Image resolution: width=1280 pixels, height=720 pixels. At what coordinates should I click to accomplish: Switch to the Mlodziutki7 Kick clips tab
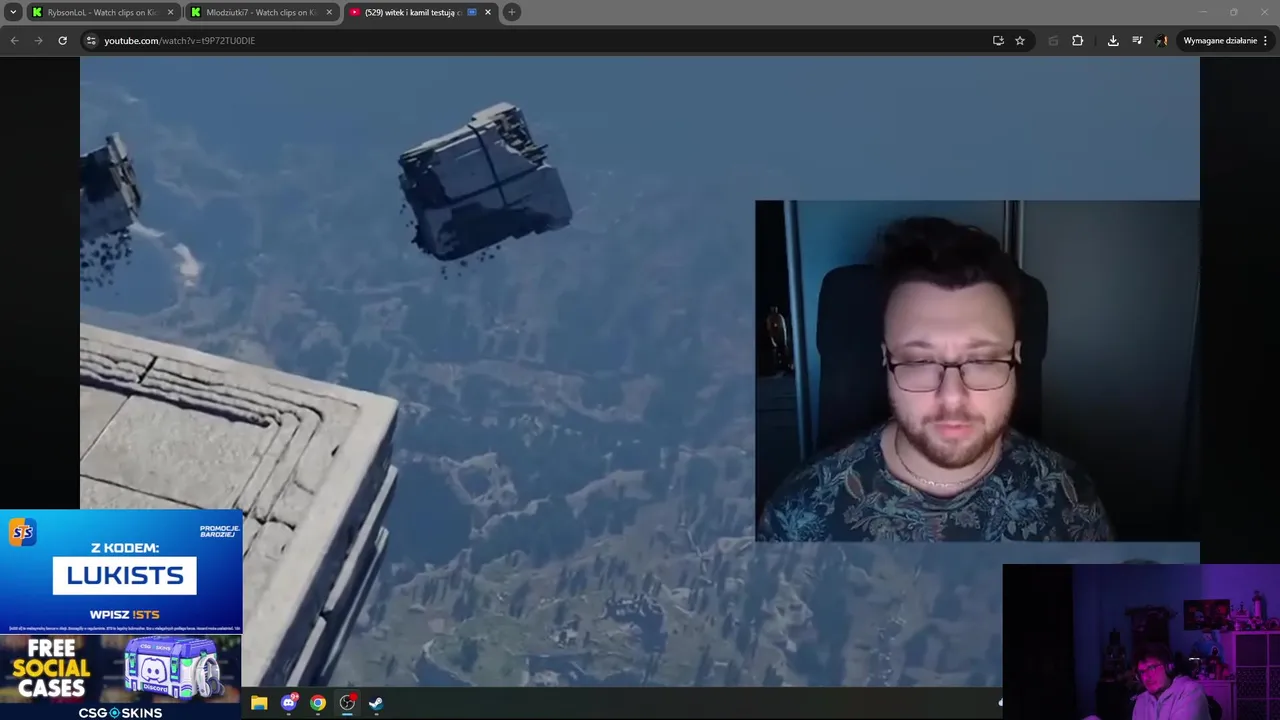(x=261, y=12)
